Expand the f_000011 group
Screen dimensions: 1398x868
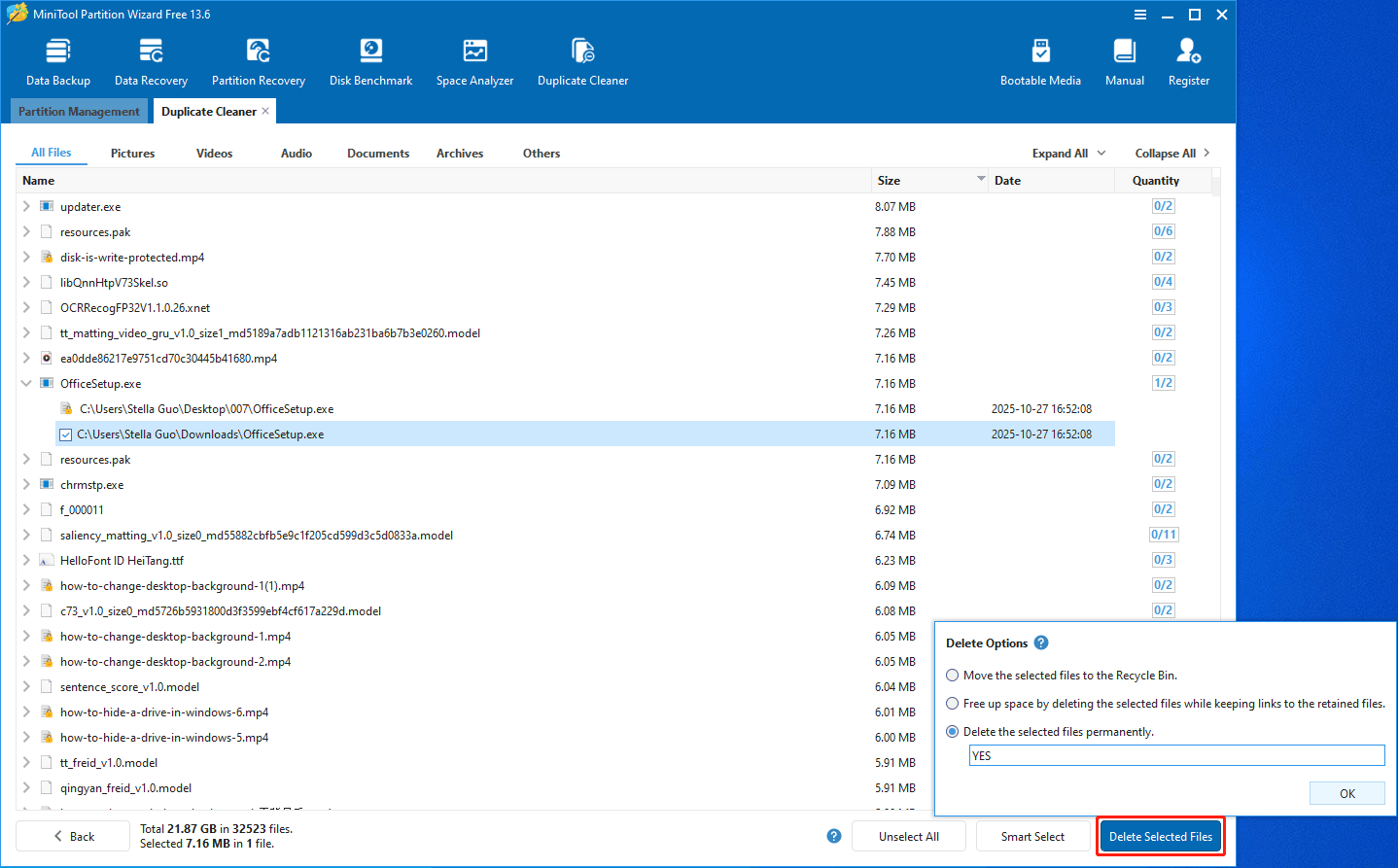pyautogui.click(x=26, y=509)
